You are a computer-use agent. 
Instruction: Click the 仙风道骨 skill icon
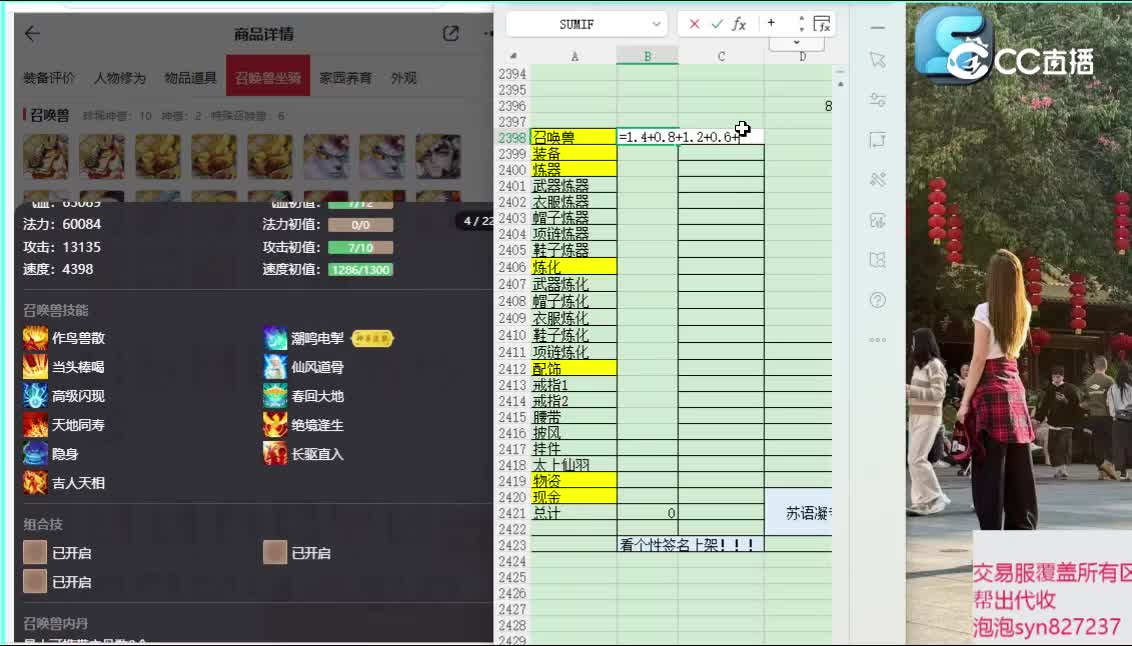(x=274, y=367)
